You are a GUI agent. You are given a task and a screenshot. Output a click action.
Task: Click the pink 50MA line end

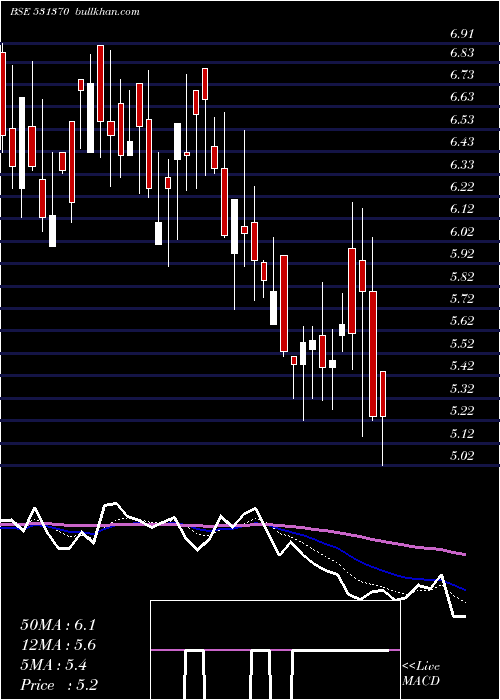[x=464, y=554]
